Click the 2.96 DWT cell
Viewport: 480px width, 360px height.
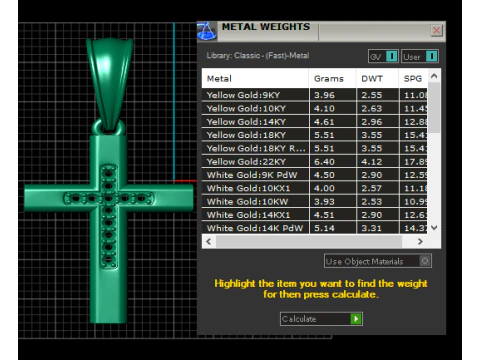tap(377, 122)
